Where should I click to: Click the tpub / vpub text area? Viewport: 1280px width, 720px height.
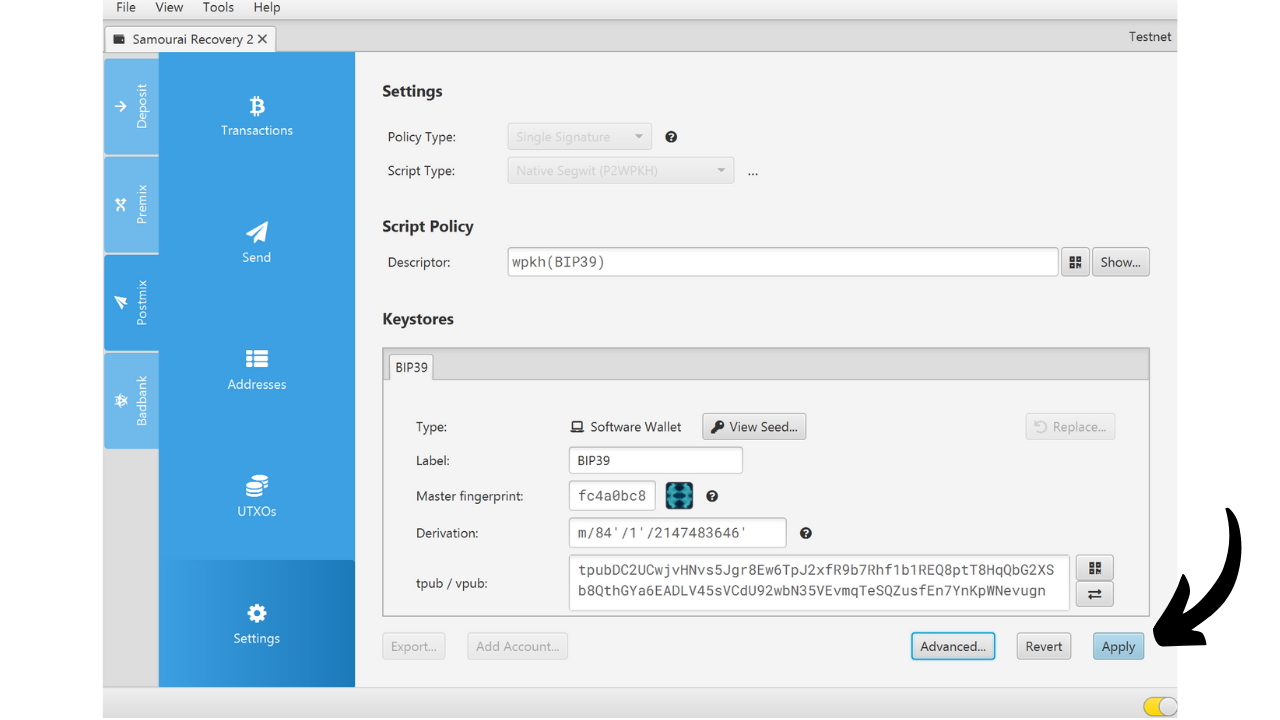point(819,582)
